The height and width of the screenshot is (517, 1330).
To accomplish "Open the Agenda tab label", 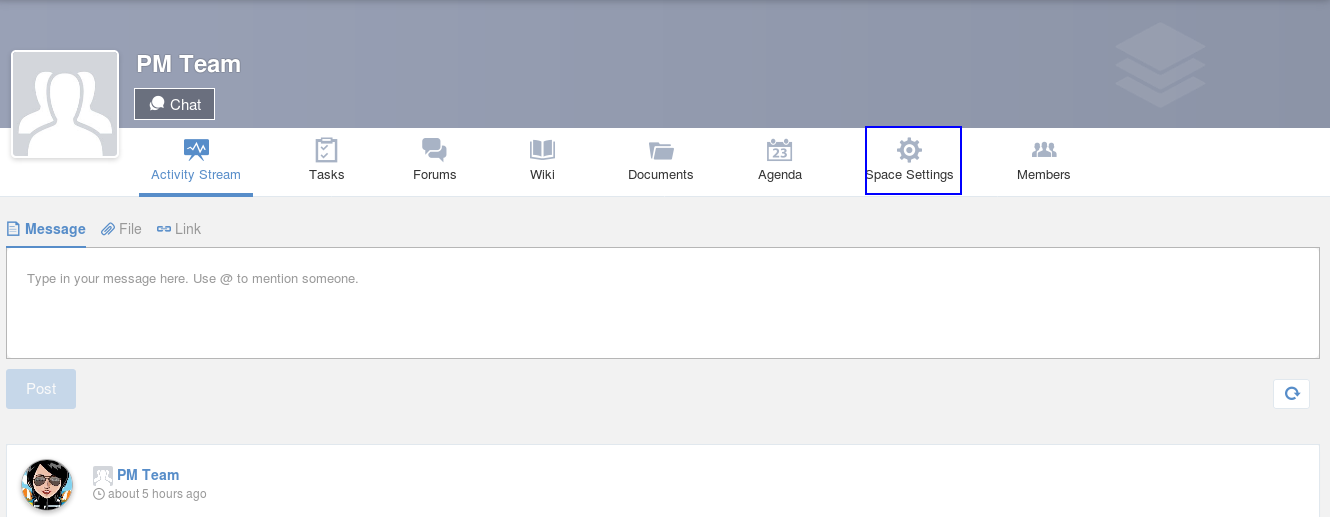I will (x=780, y=175).
